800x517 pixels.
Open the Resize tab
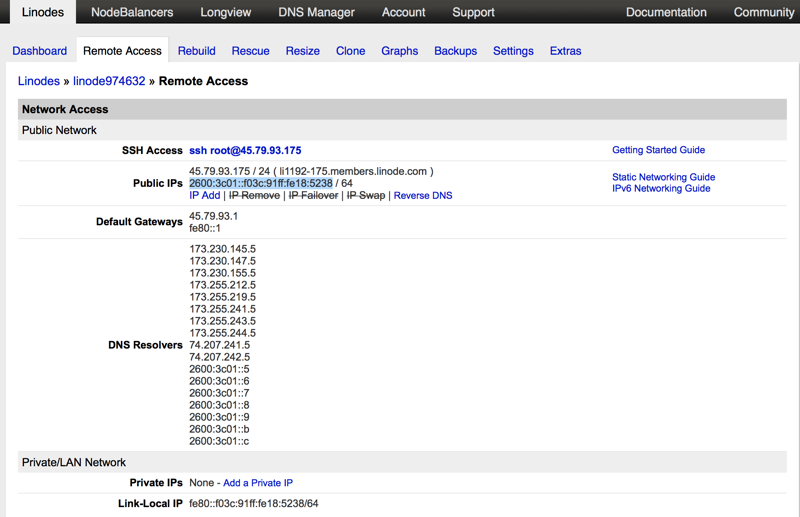click(303, 51)
